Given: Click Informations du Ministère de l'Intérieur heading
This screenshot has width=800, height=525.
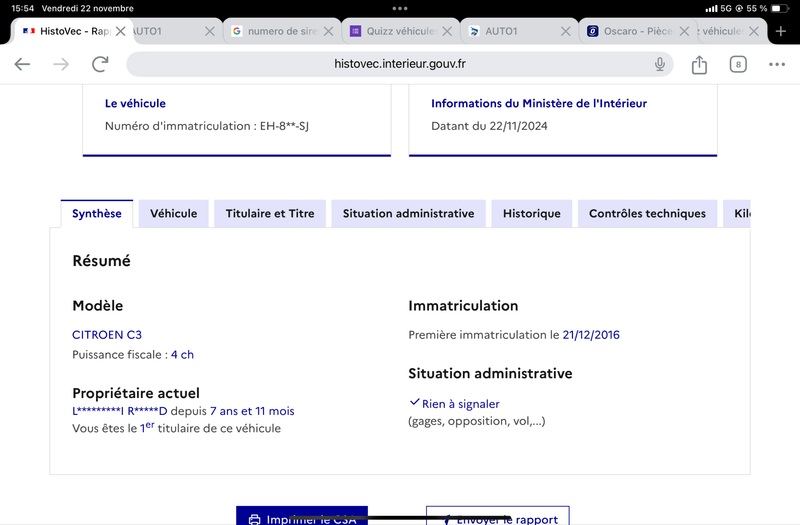Looking at the screenshot, I should pyautogui.click(x=539, y=104).
